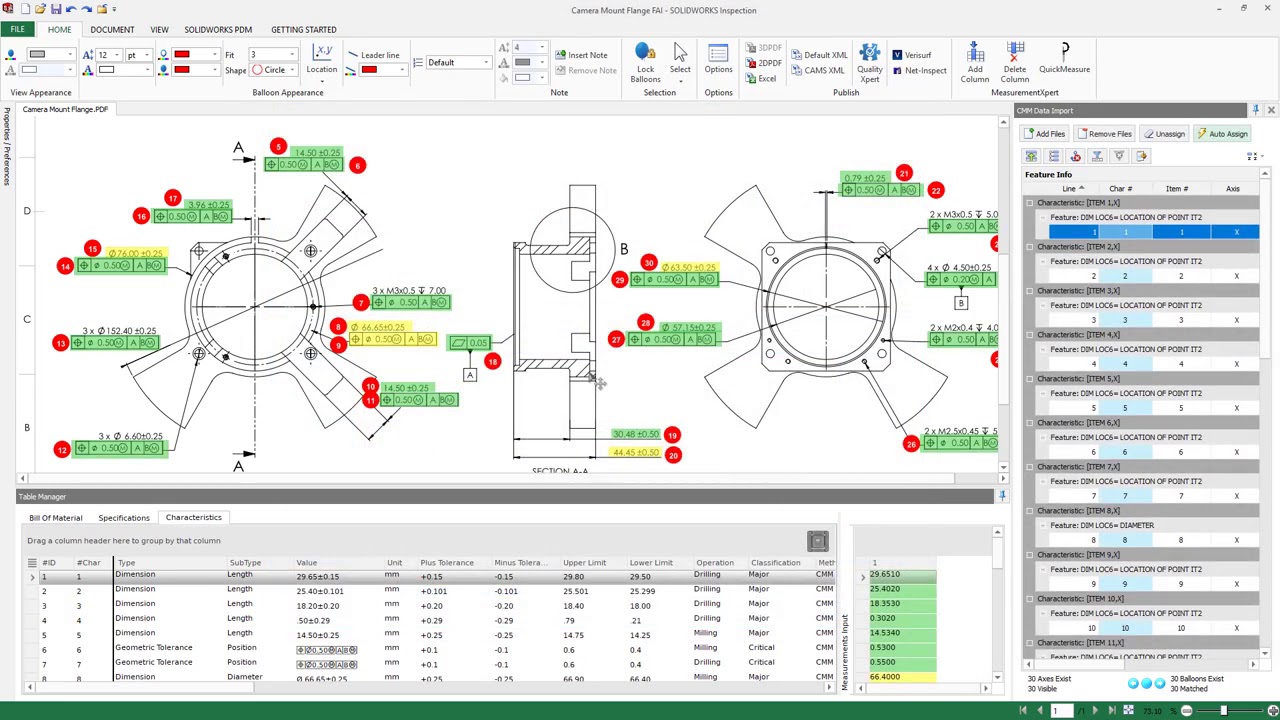Click the Add Files button
The height and width of the screenshot is (720, 1280).
coord(1043,134)
